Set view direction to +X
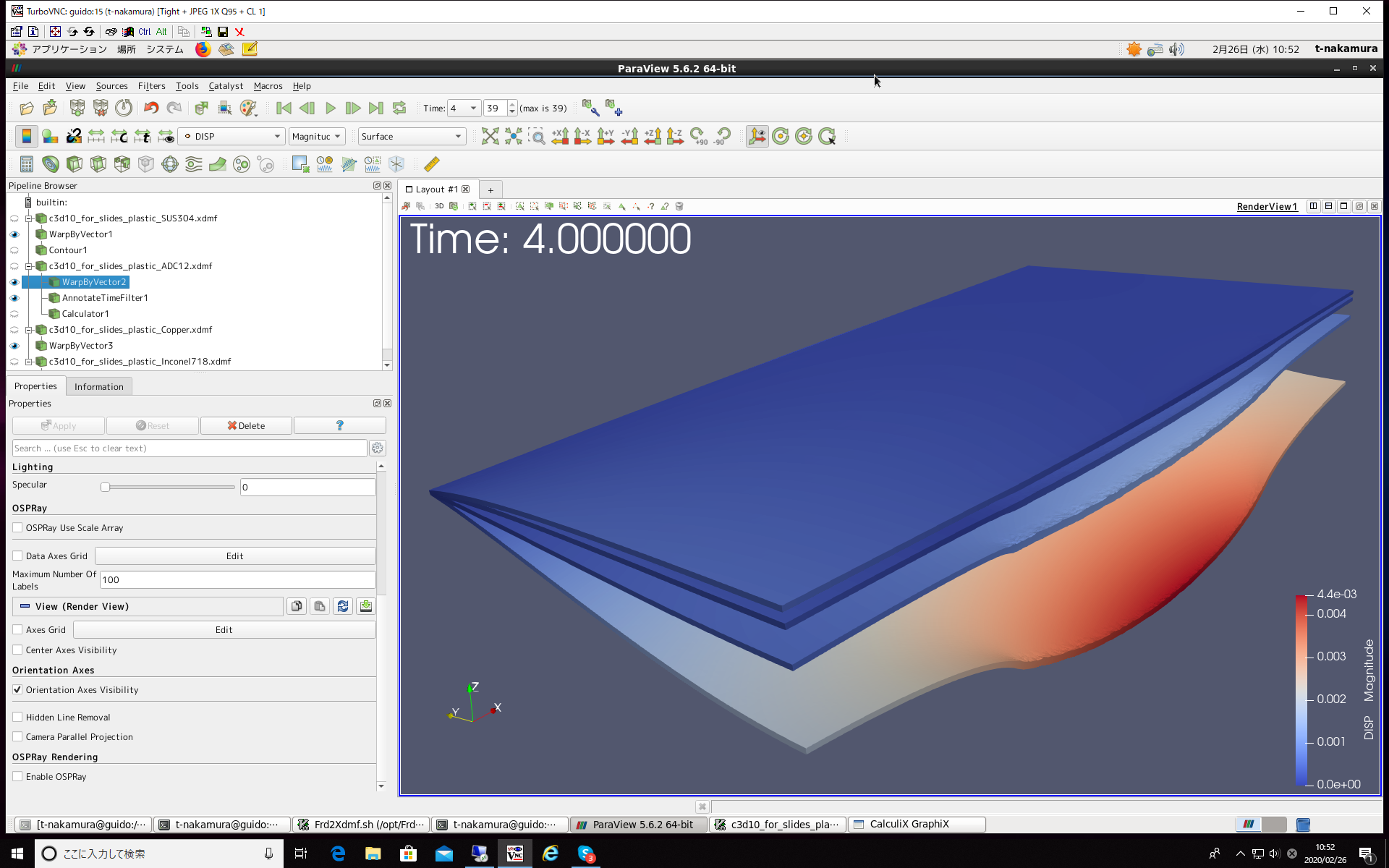Image resolution: width=1389 pixels, height=868 pixels. pyautogui.click(x=560, y=136)
